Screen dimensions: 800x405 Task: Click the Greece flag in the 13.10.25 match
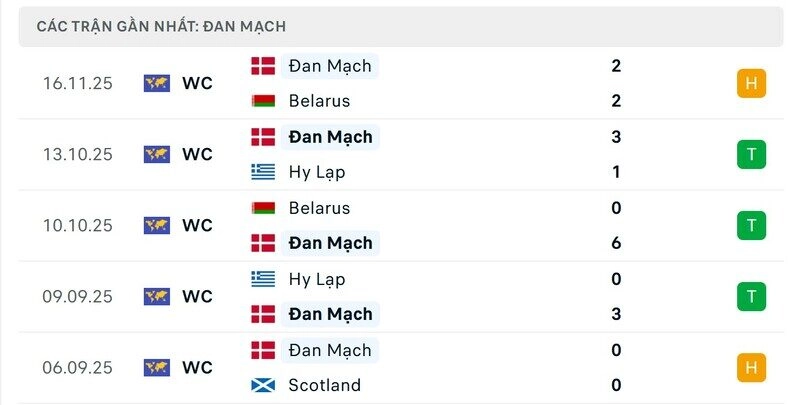pos(263,172)
